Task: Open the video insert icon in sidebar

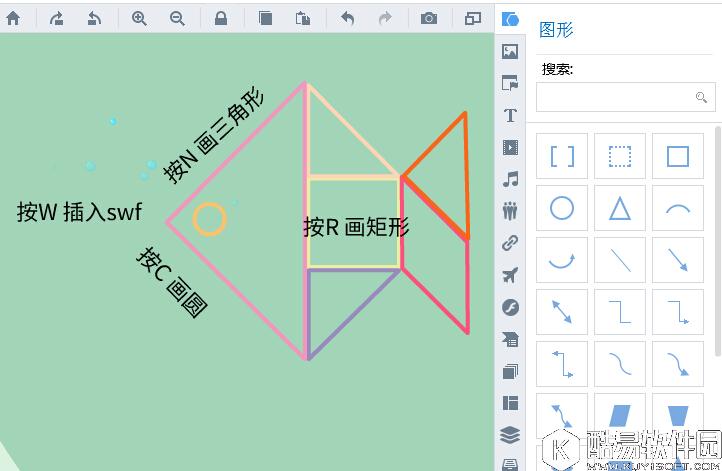Action: [510, 147]
